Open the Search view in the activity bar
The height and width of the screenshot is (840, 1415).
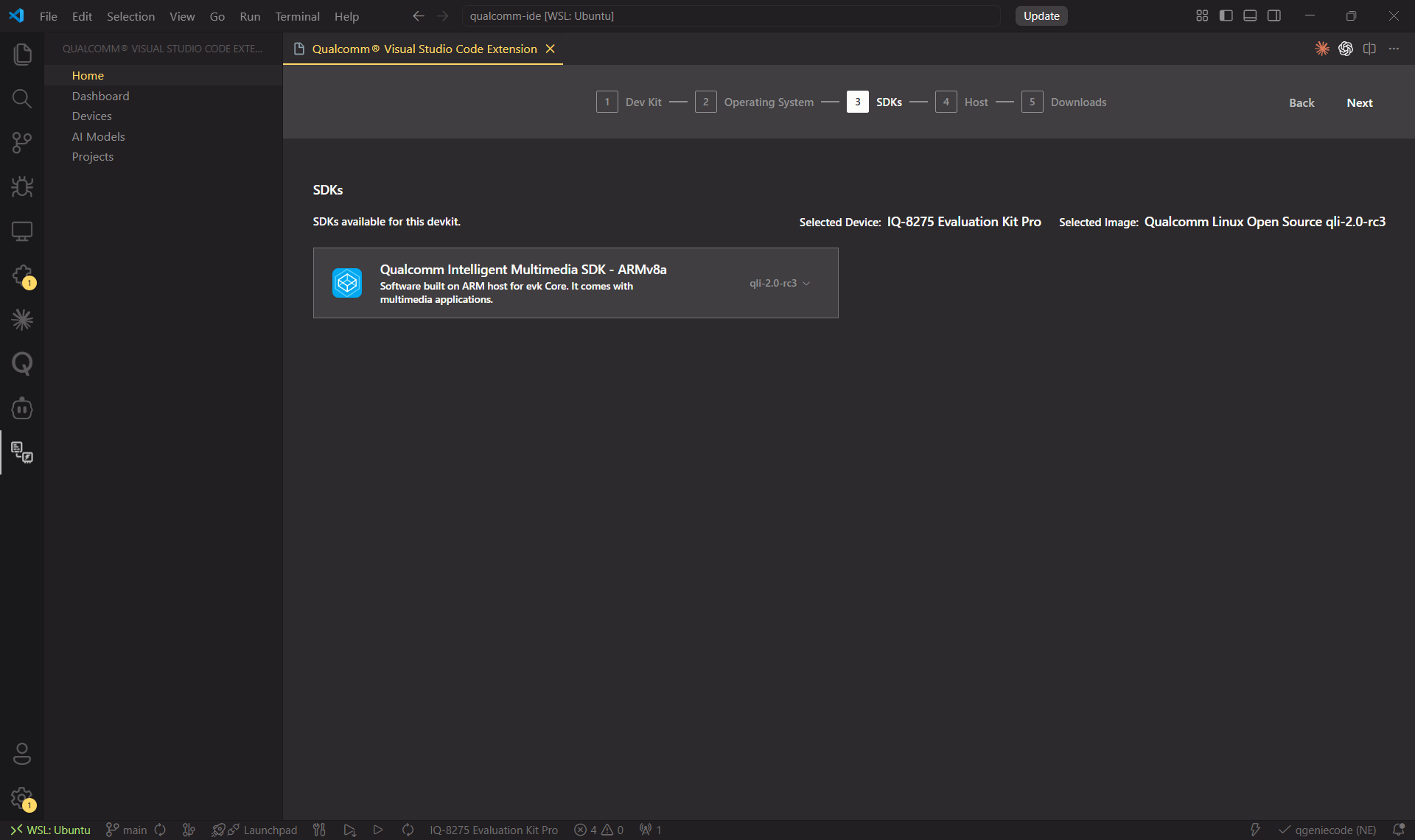coord(22,98)
